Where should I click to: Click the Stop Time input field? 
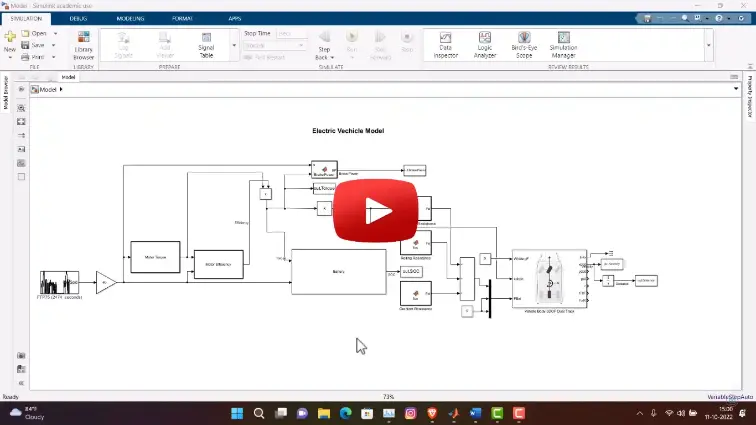click(291, 33)
